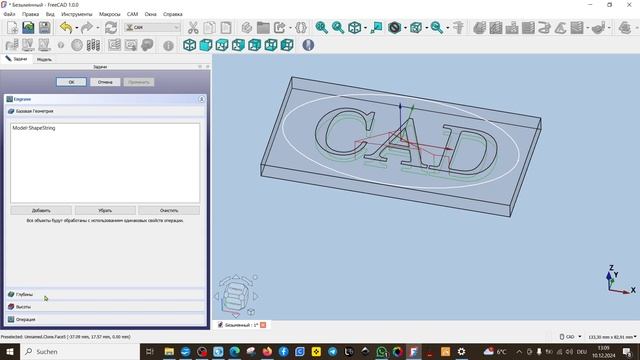Expand the Операция section
The height and width of the screenshot is (360, 640).
point(105,319)
